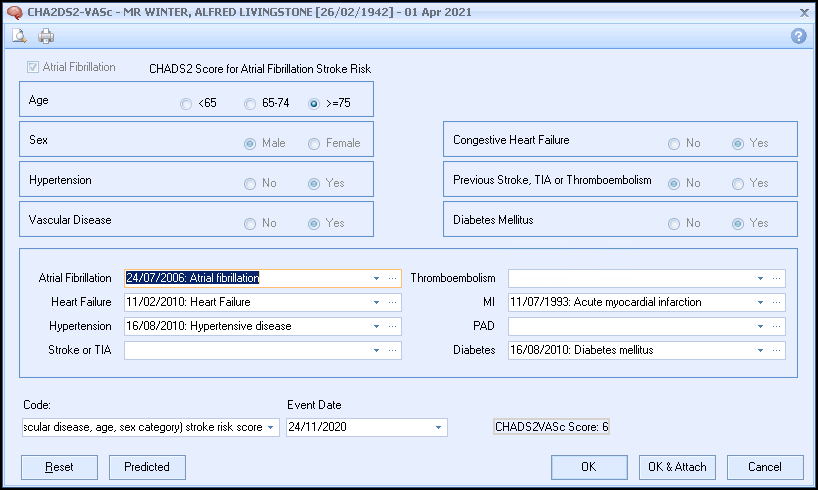The width and height of the screenshot is (818, 490).
Task: Select the 65-74 age radio button
Action: tap(250, 104)
